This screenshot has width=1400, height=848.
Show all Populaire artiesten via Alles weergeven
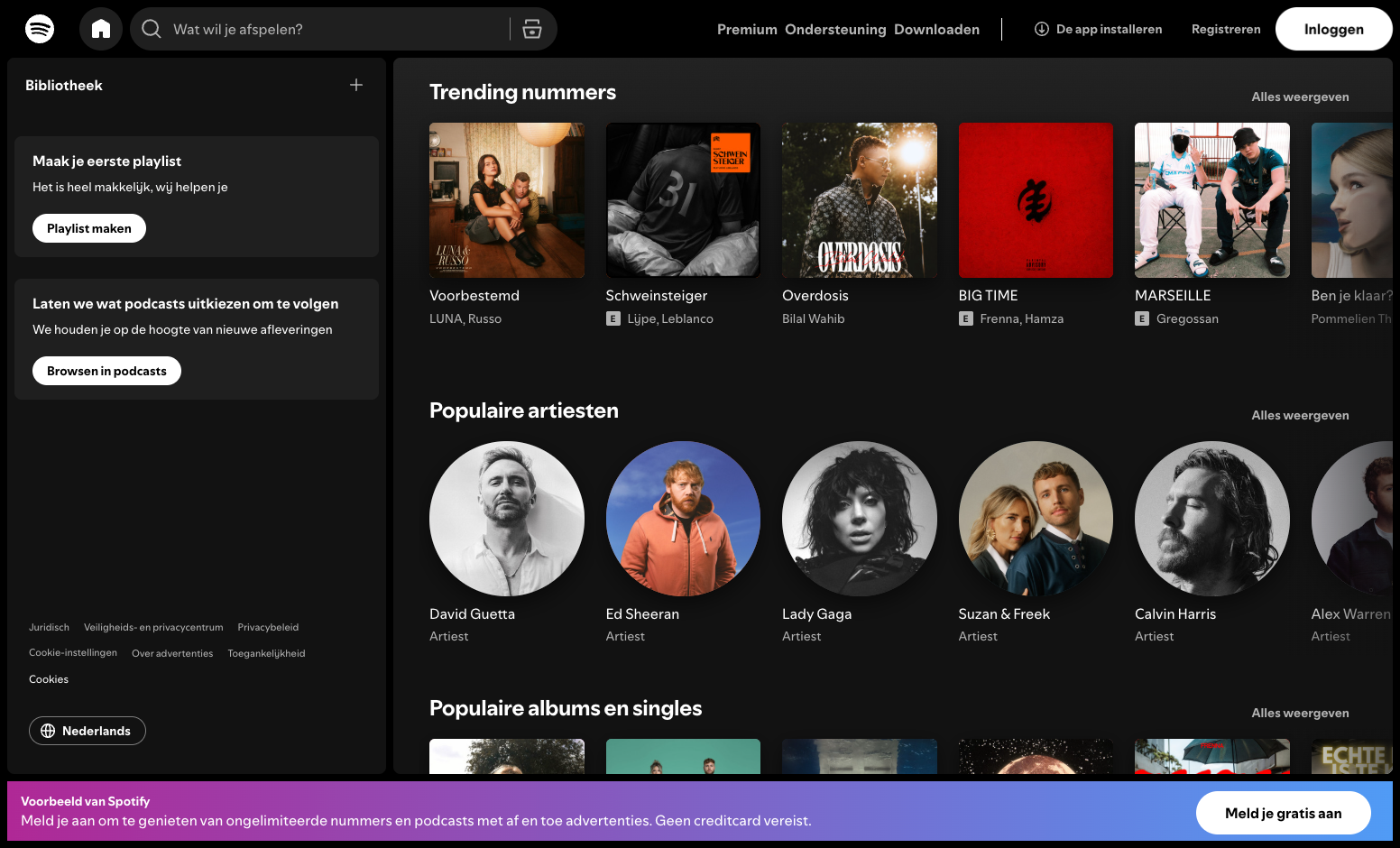(x=1300, y=415)
